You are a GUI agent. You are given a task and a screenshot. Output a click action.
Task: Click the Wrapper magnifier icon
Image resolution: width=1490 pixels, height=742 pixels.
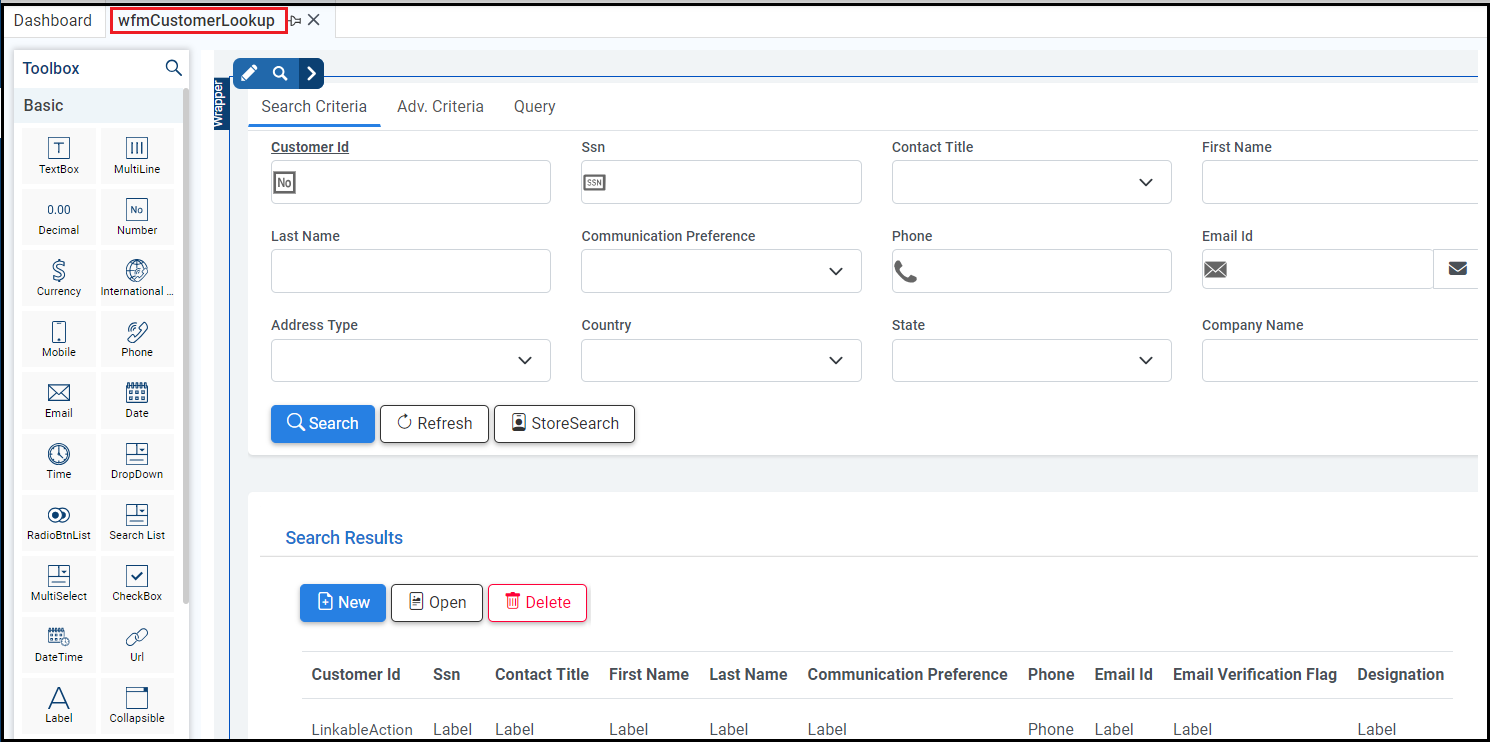[x=280, y=73]
